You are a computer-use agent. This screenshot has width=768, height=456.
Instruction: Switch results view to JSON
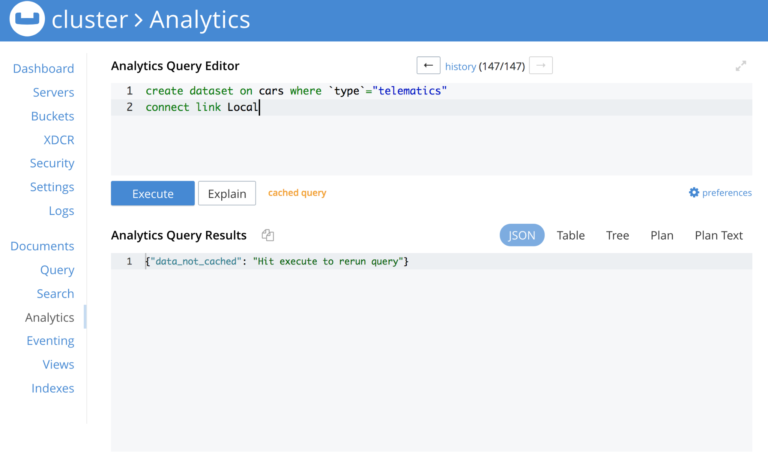click(x=522, y=235)
